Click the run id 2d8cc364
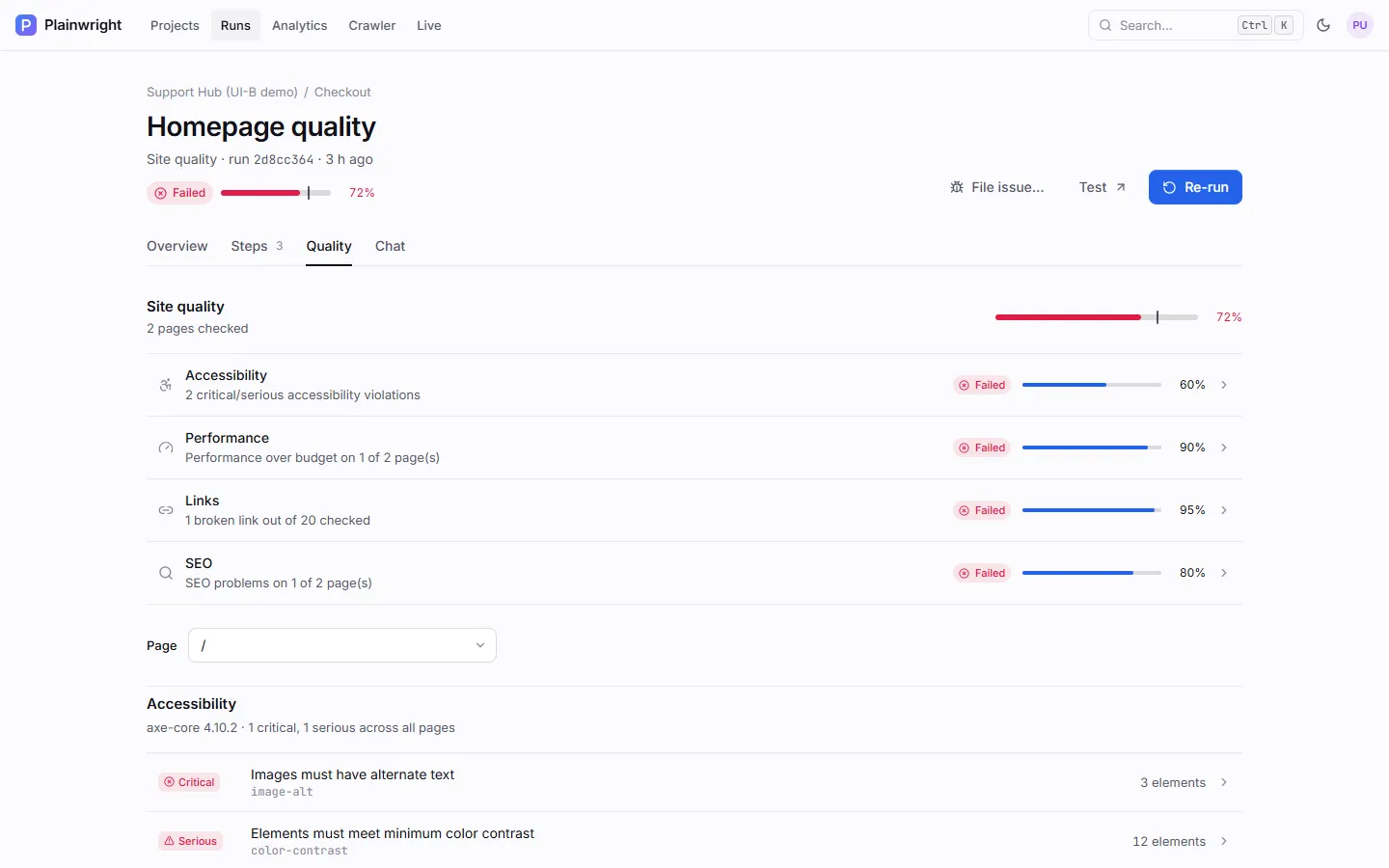The image size is (1389, 868). [x=284, y=160]
